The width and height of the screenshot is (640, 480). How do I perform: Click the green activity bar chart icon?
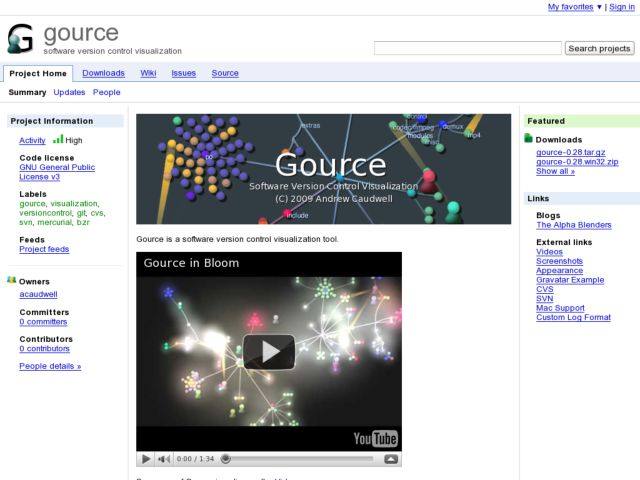(58, 140)
